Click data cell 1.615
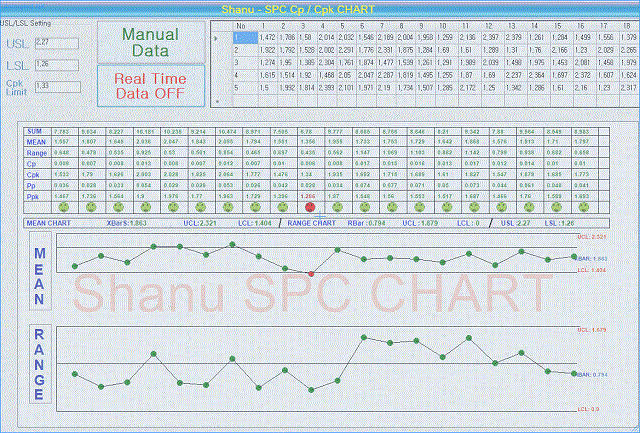Screen dimensions: 640x433 (x=268, y=75)
